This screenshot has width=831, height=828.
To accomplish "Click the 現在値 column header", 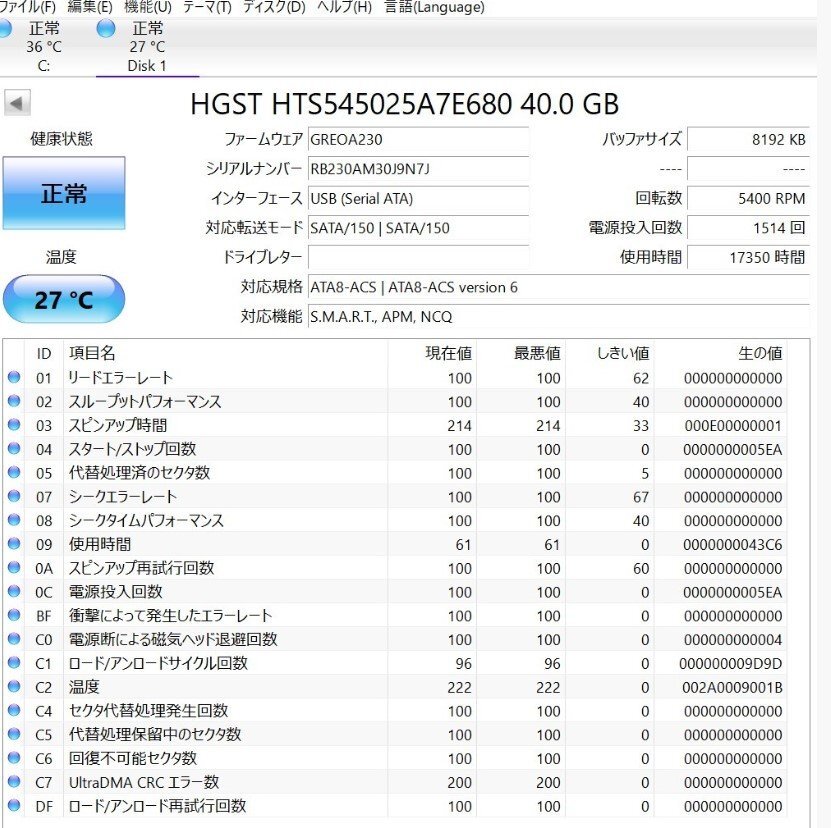I will [432, 353].
